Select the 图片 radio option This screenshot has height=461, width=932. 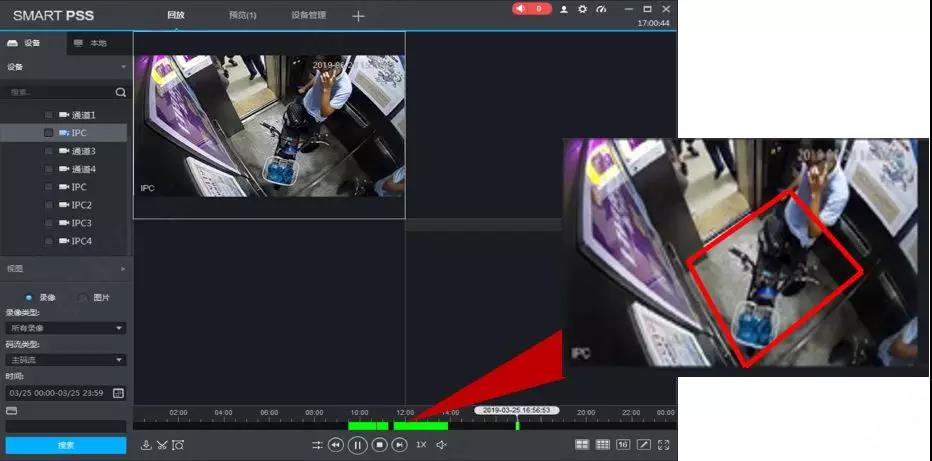83,298
